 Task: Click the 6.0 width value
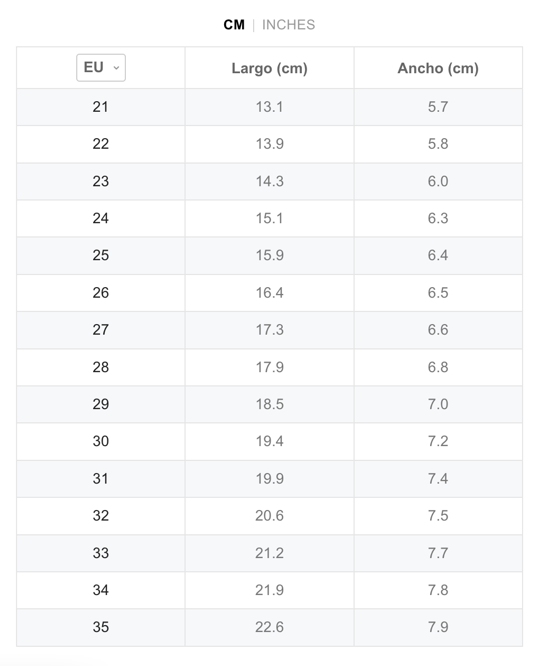438,181
